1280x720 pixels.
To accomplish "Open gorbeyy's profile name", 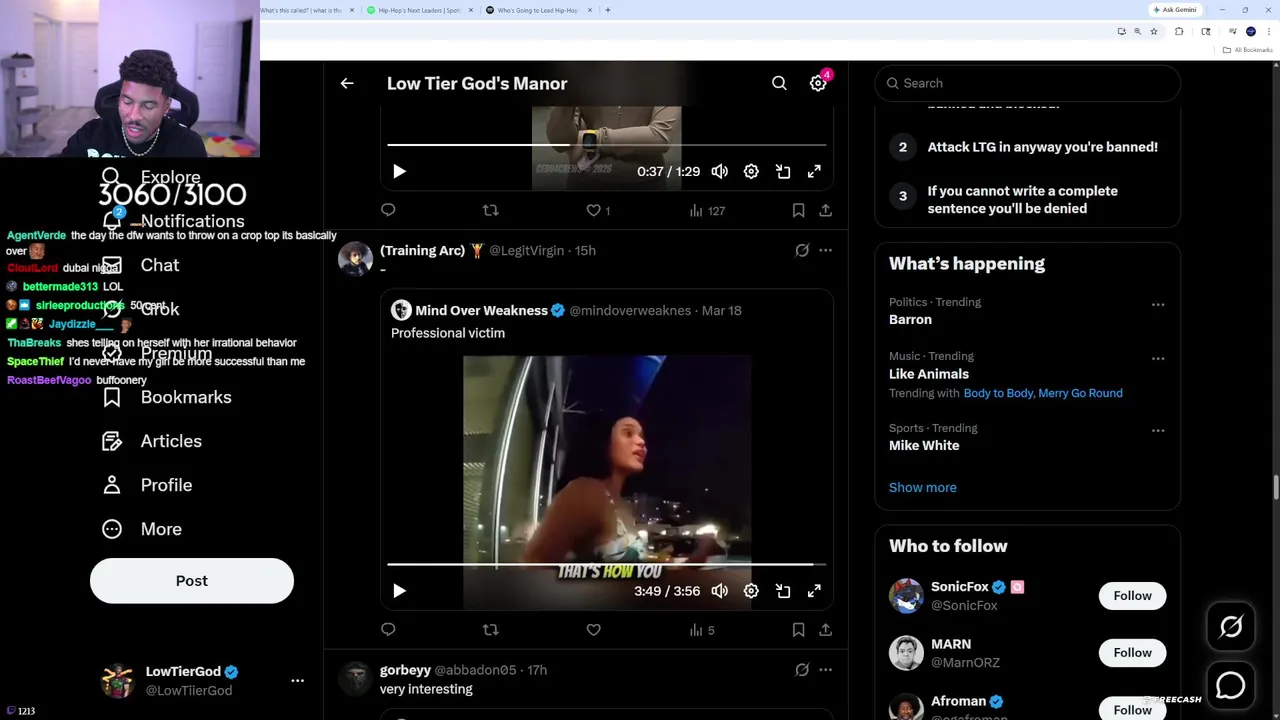I will coord(405,670).
